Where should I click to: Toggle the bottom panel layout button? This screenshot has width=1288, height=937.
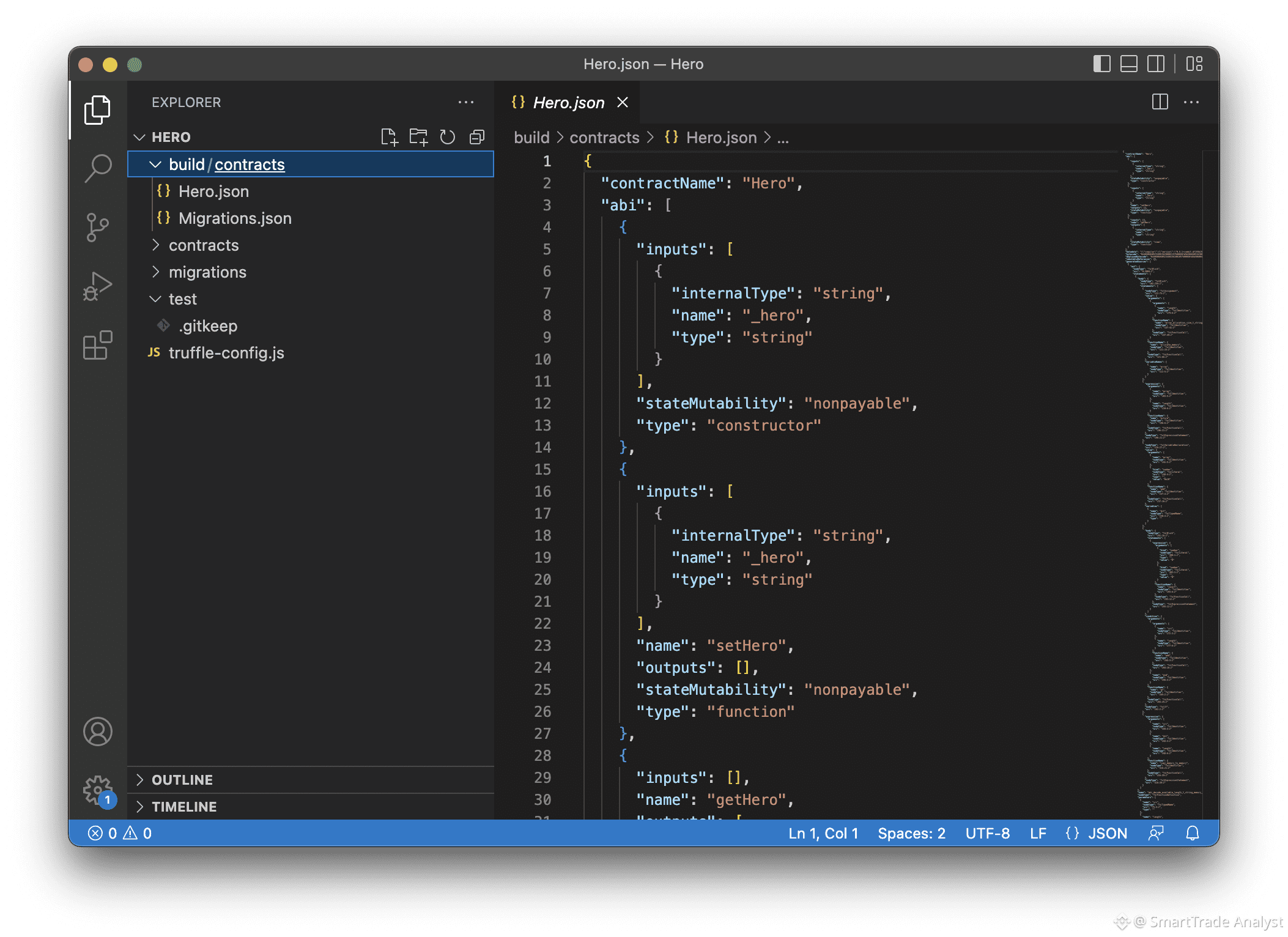click(x=1128, y=64)
